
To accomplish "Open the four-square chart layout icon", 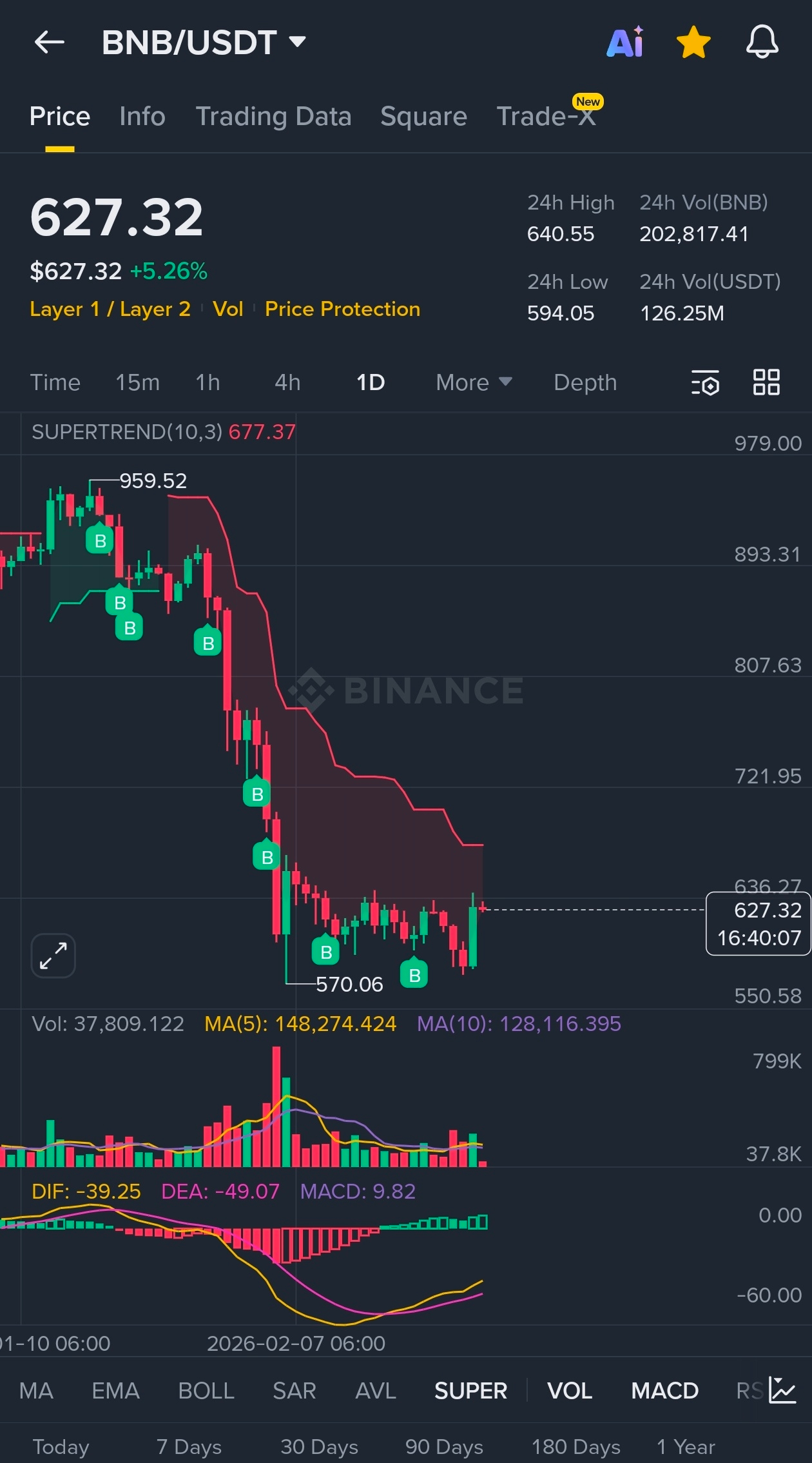I will 766,382.
